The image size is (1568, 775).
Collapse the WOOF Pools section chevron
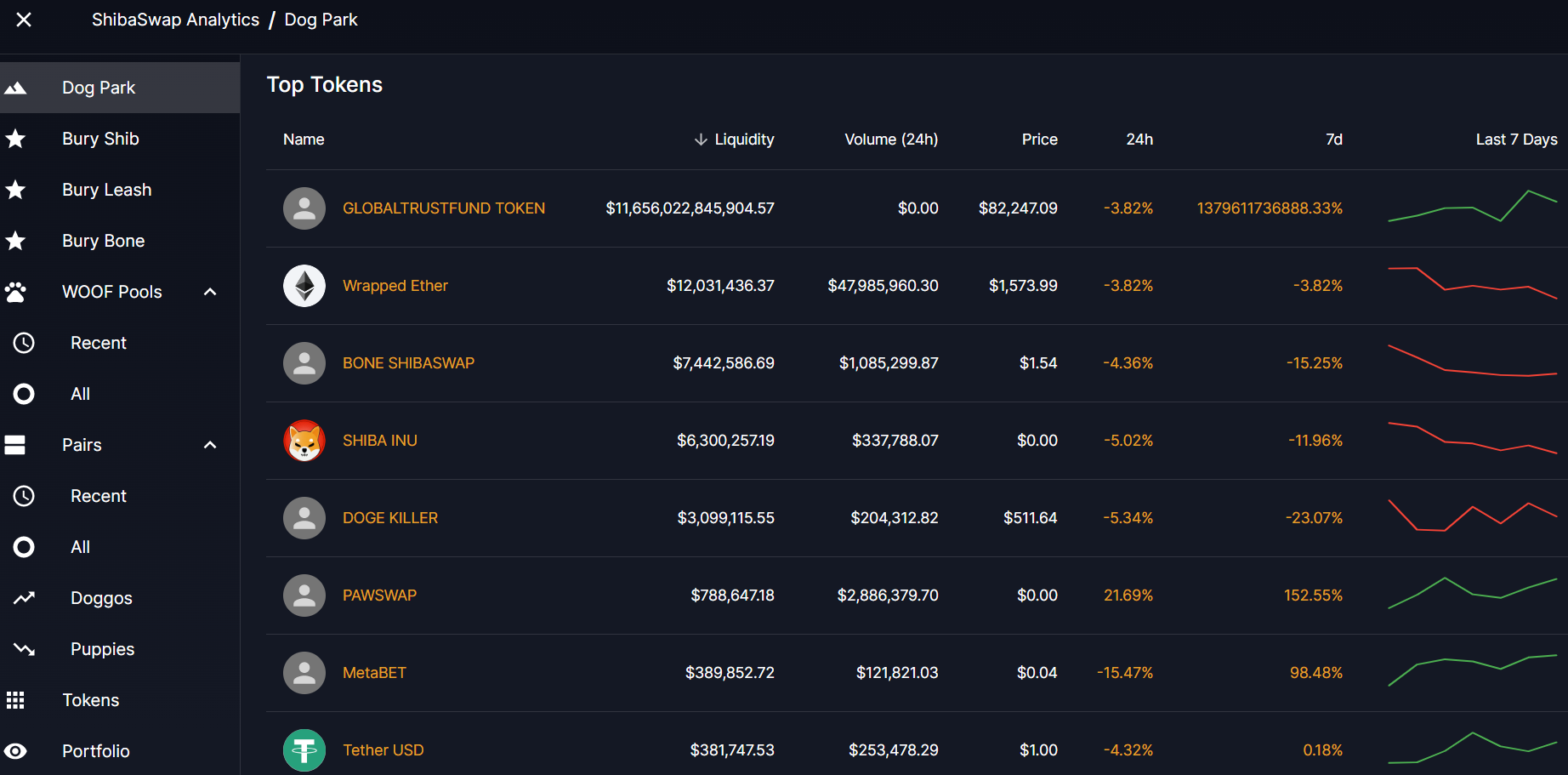click(x=210, y=292)
